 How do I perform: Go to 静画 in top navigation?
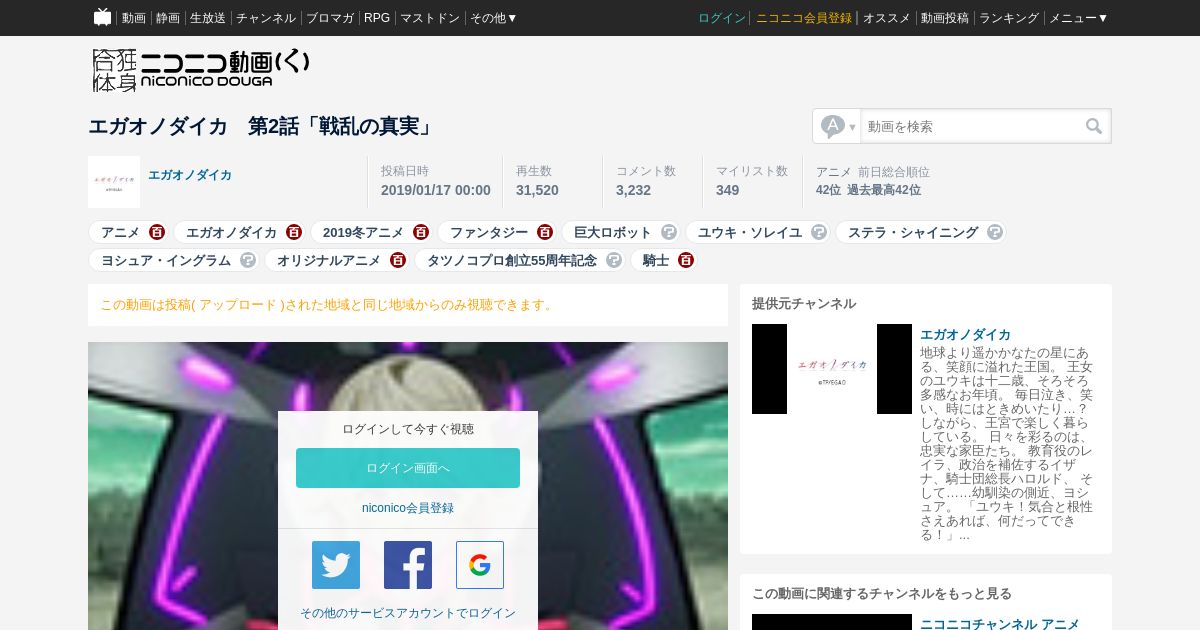[168, 18]
